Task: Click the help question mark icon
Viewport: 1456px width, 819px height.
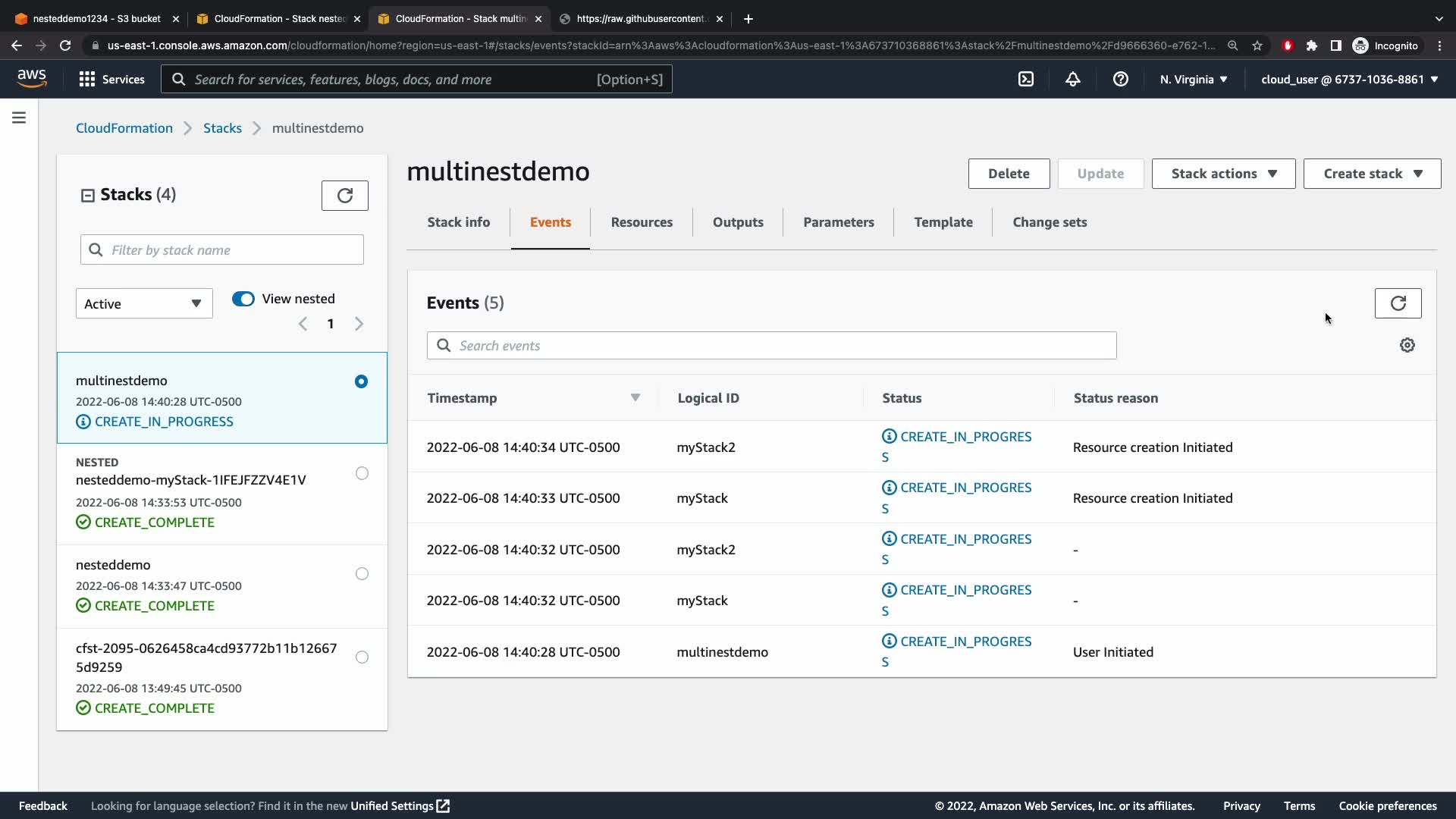Action: click(x=1120, y=79)
